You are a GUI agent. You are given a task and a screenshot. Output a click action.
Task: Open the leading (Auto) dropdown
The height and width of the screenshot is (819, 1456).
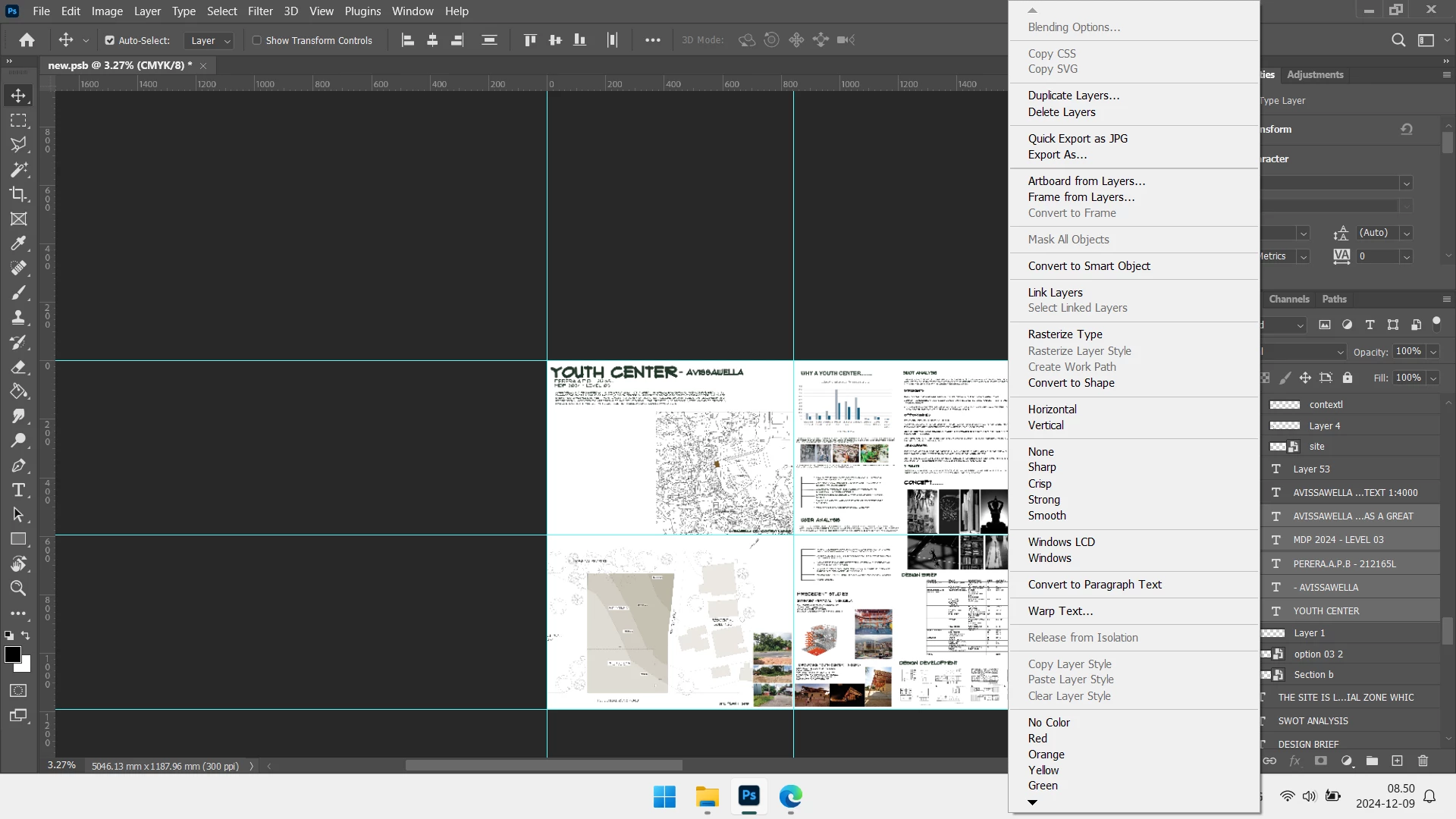coord(1406,233)
